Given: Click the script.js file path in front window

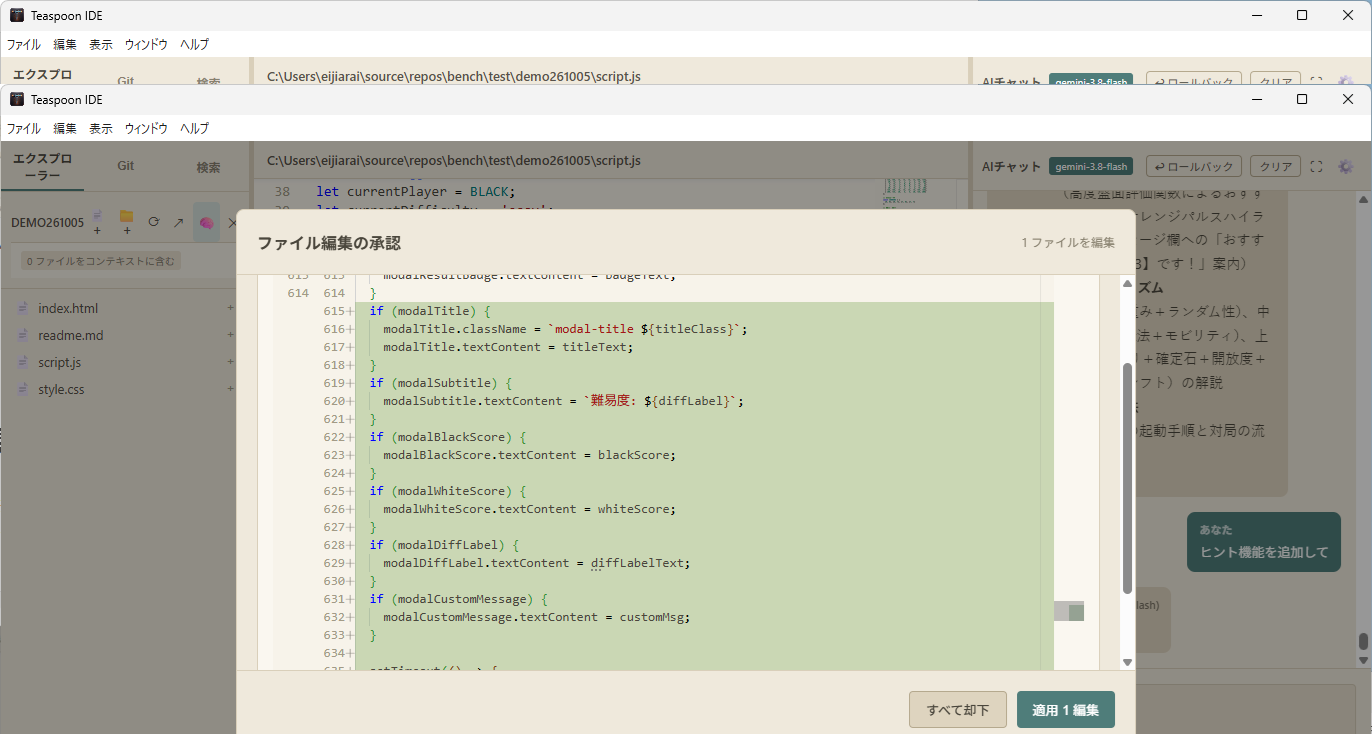Looking at the screenshot, I should click(453, 160).
